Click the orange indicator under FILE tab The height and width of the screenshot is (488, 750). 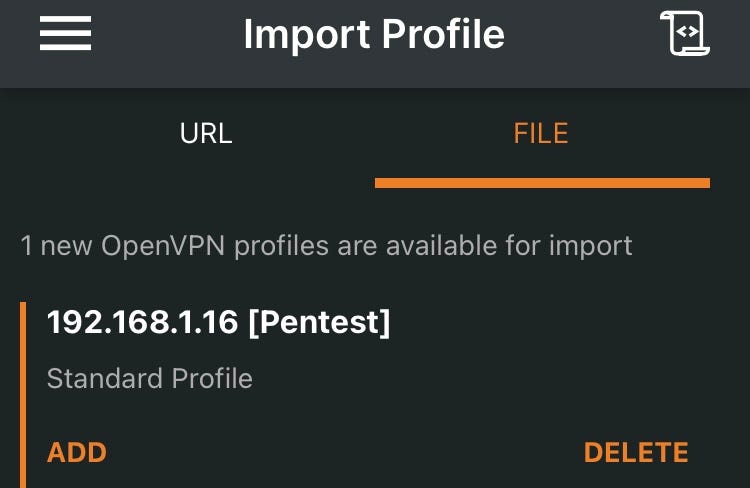[x=542, y=183]
